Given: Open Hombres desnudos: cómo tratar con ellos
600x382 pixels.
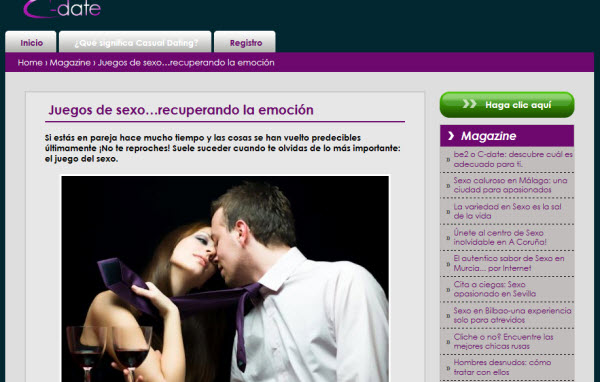Looking at the screenshot, I should (x=502, y=367).
